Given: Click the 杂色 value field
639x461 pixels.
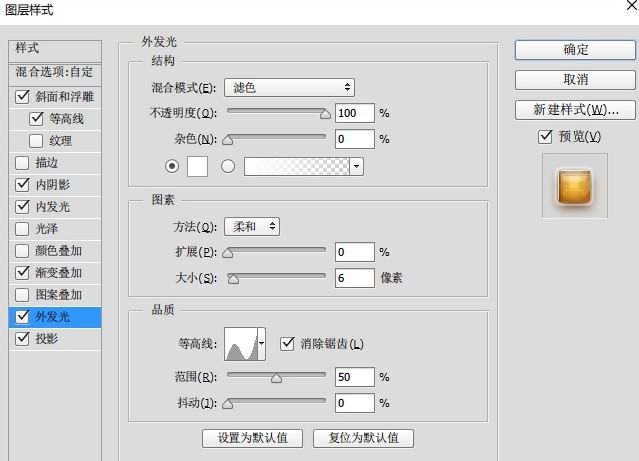Looking at the screenshot, I should point(355,139).
